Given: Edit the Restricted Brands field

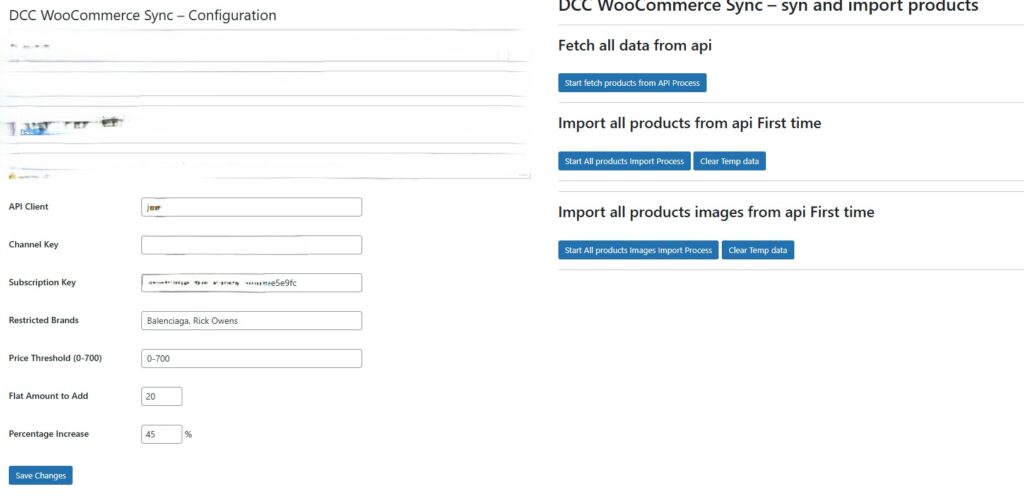Looking at the screenshot, I should coord(251,320).
